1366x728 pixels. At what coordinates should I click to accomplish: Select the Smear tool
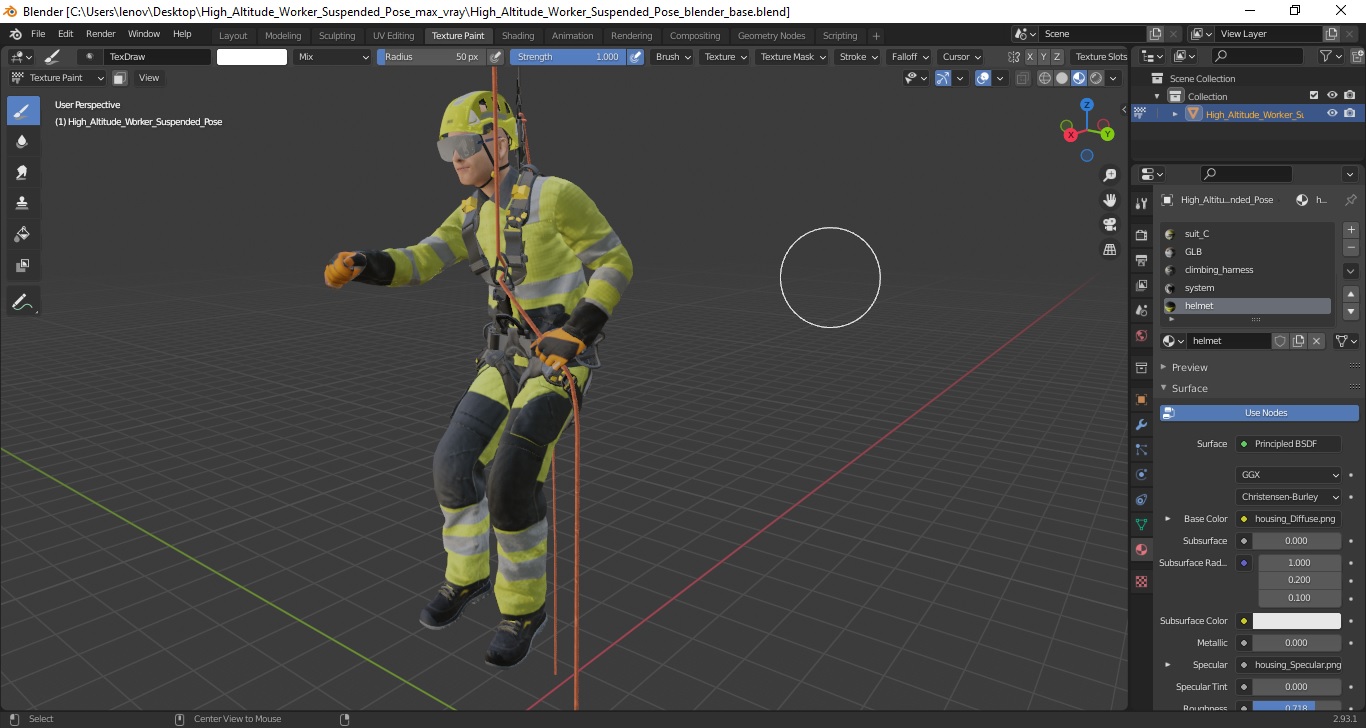point(23,172)
